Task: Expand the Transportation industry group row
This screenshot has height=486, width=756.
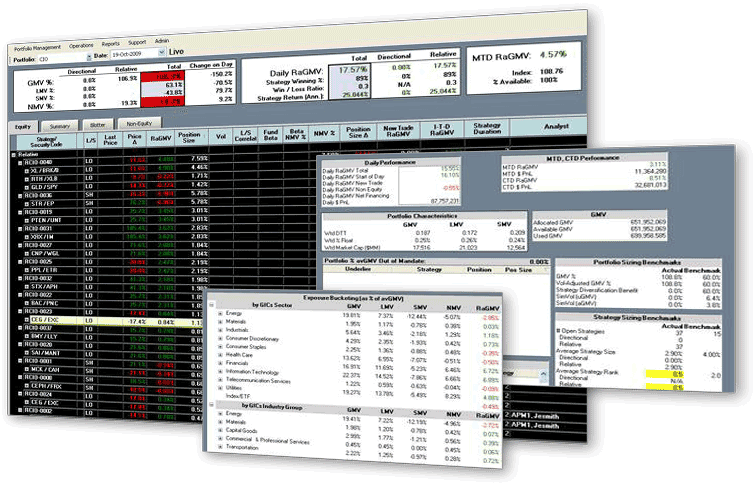Action: click(221, 446)
